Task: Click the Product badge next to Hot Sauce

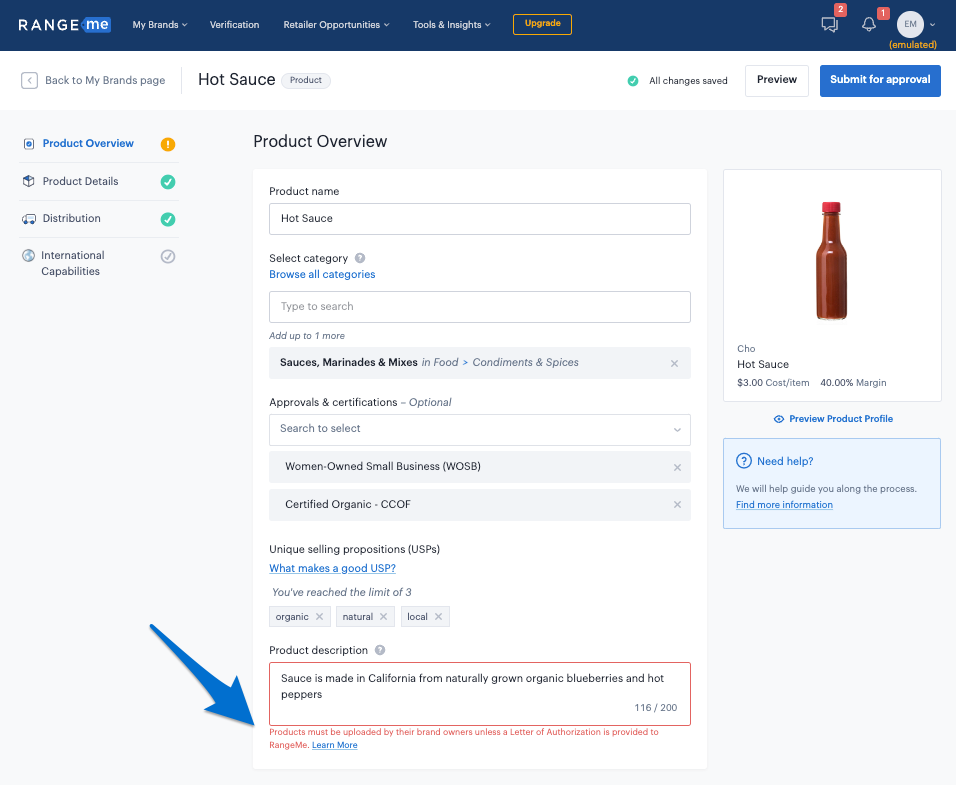Action: 305,80
